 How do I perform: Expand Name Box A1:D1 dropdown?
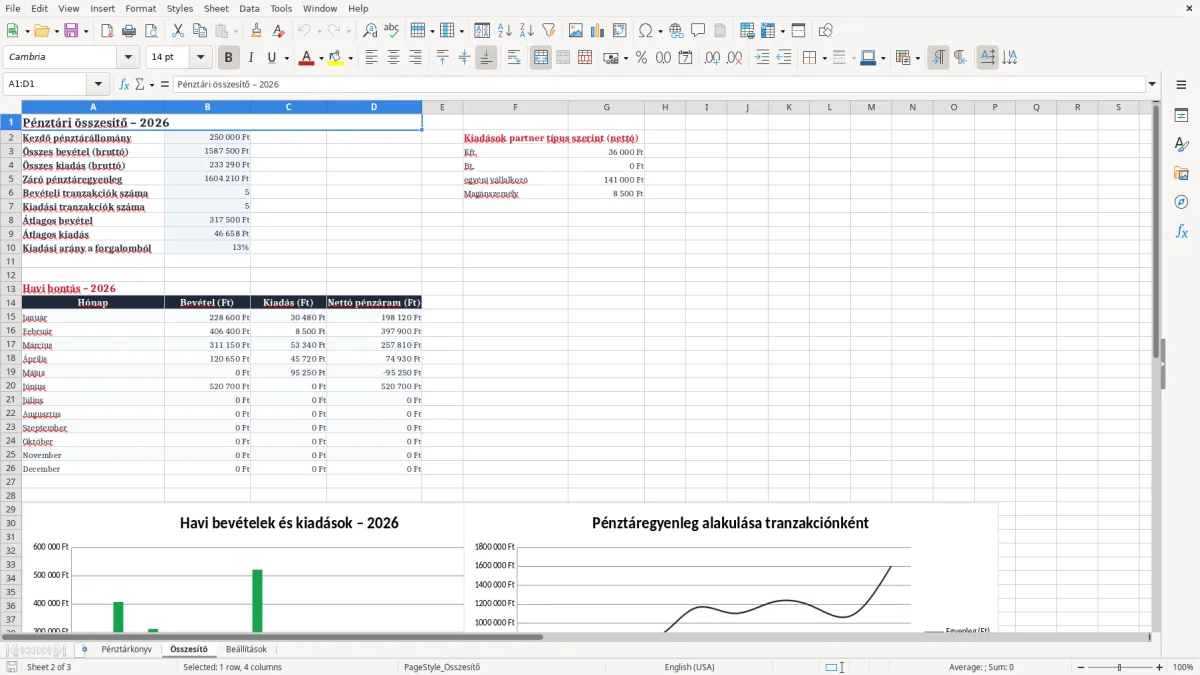pos(98,85)
